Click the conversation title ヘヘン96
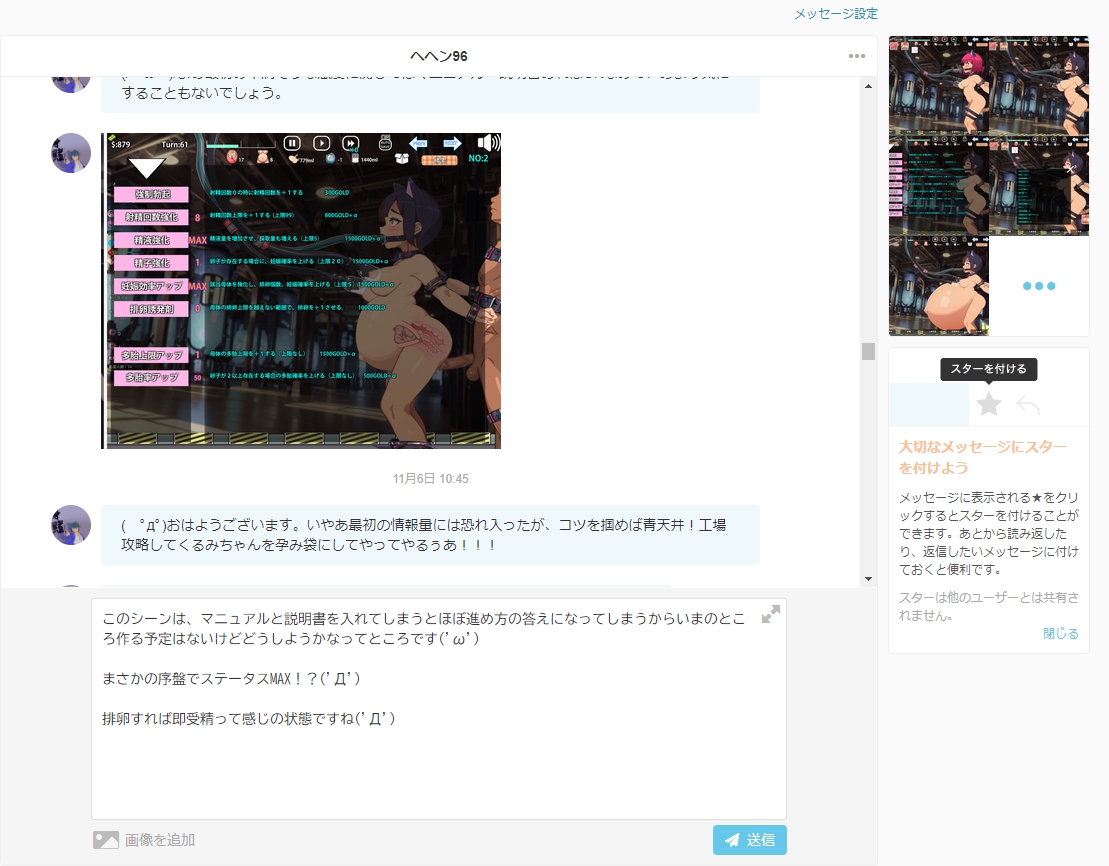Viewport: 1109px width, 866px height. coord(439,56)
